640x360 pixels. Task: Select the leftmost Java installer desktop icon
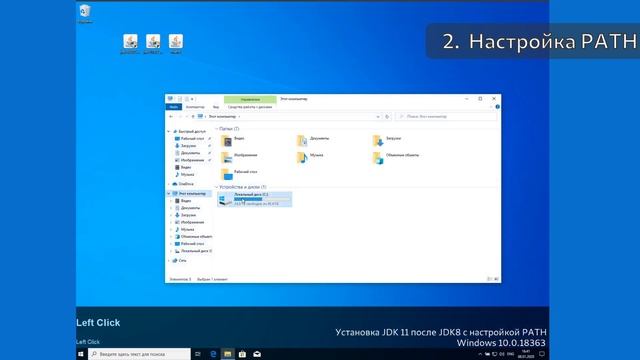(130, 44)
